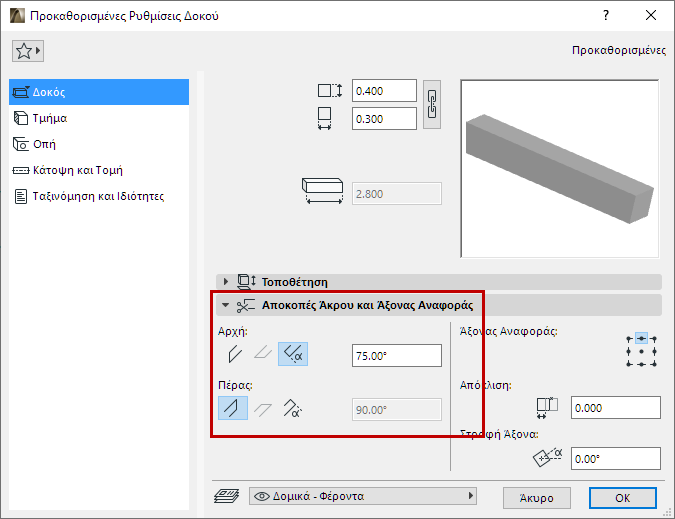Open Κάτοψη και Τομή page

click(x=99, y=170)
